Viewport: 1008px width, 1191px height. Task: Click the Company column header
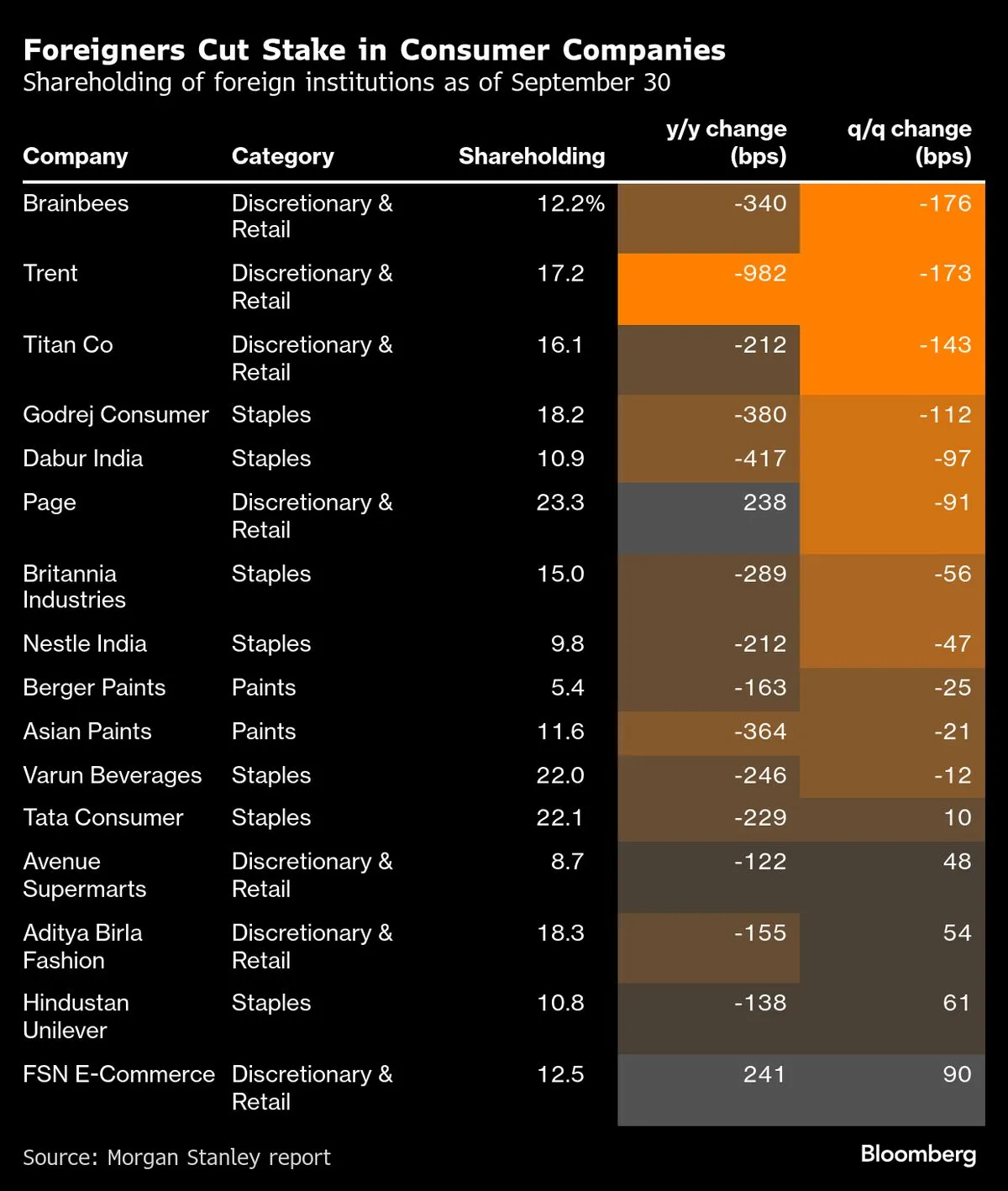click(76, 156)
